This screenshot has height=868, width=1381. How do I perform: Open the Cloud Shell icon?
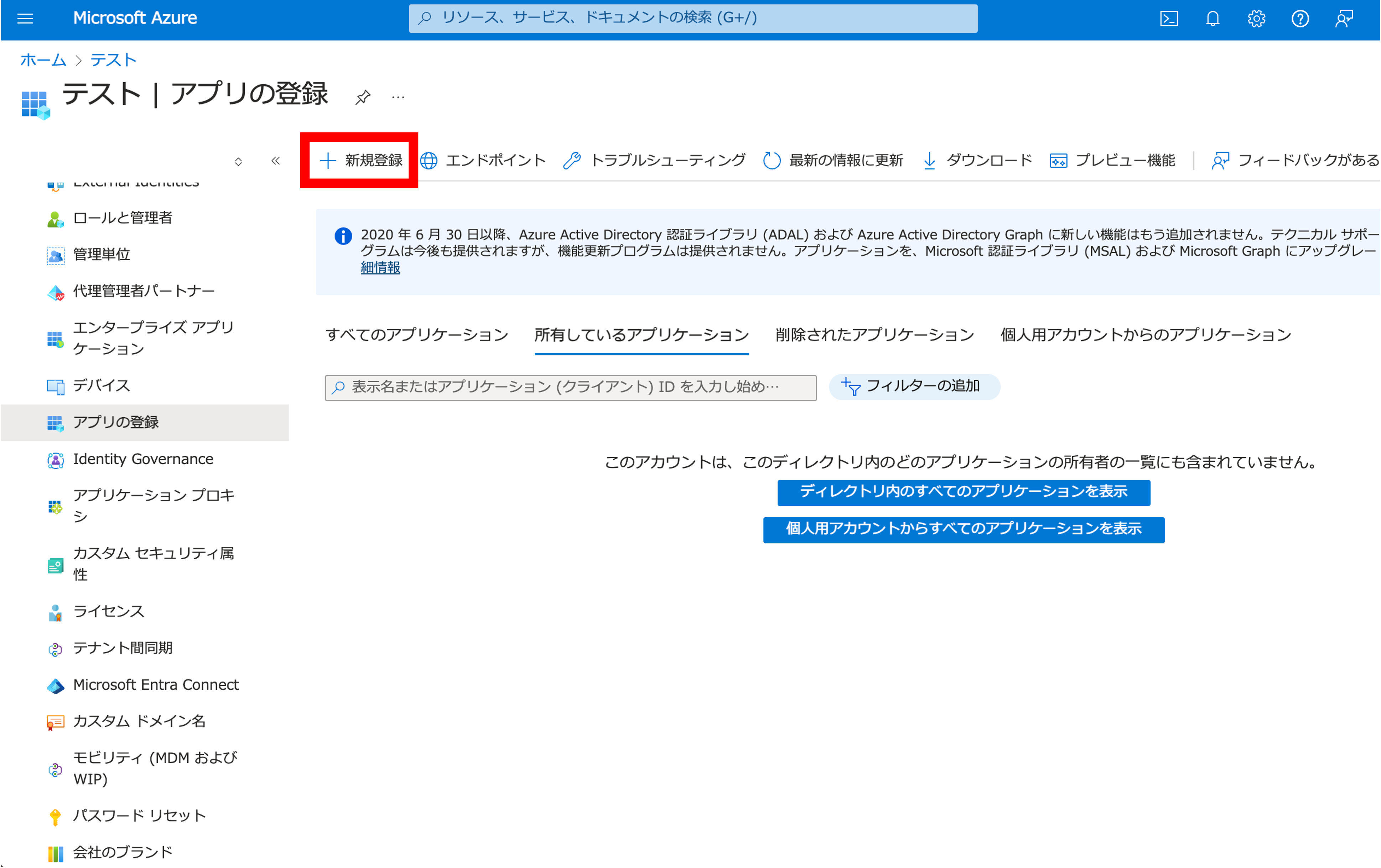pos(1169,19)
